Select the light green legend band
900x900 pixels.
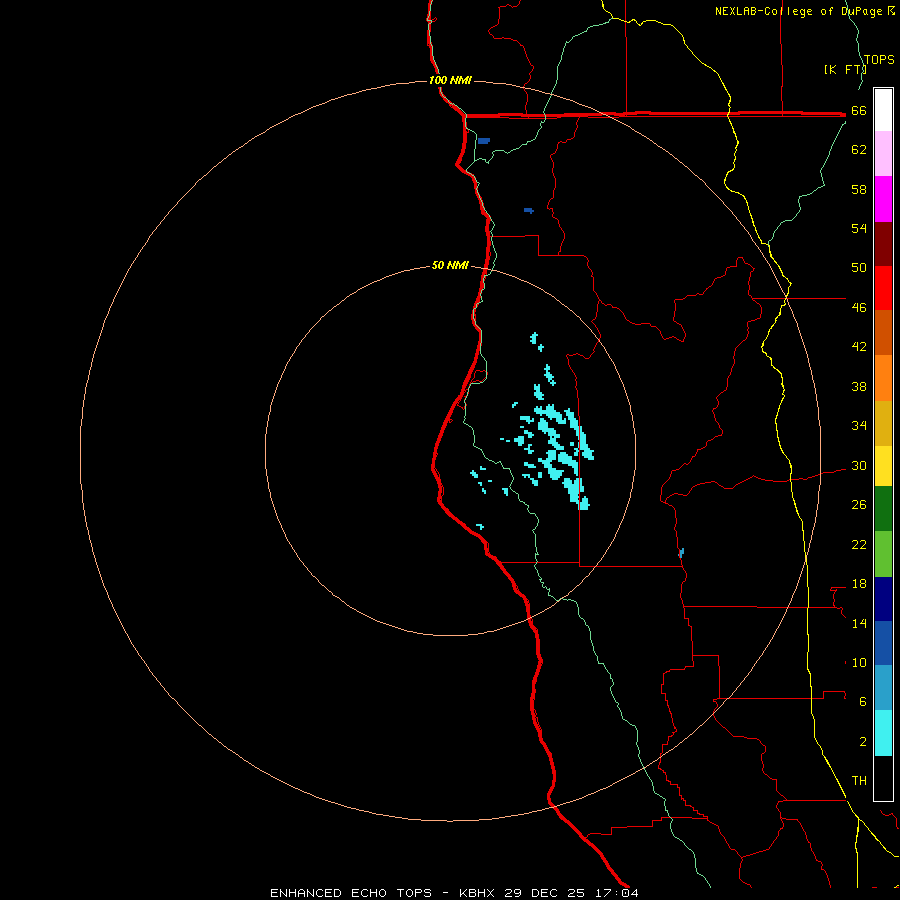click(x=883, y=554)
